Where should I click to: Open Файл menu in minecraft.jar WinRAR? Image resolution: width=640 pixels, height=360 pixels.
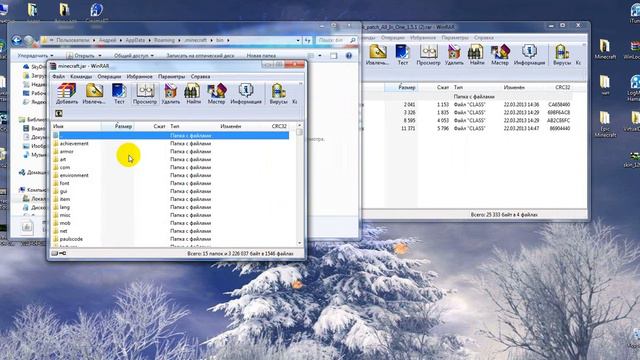(58, 76)
